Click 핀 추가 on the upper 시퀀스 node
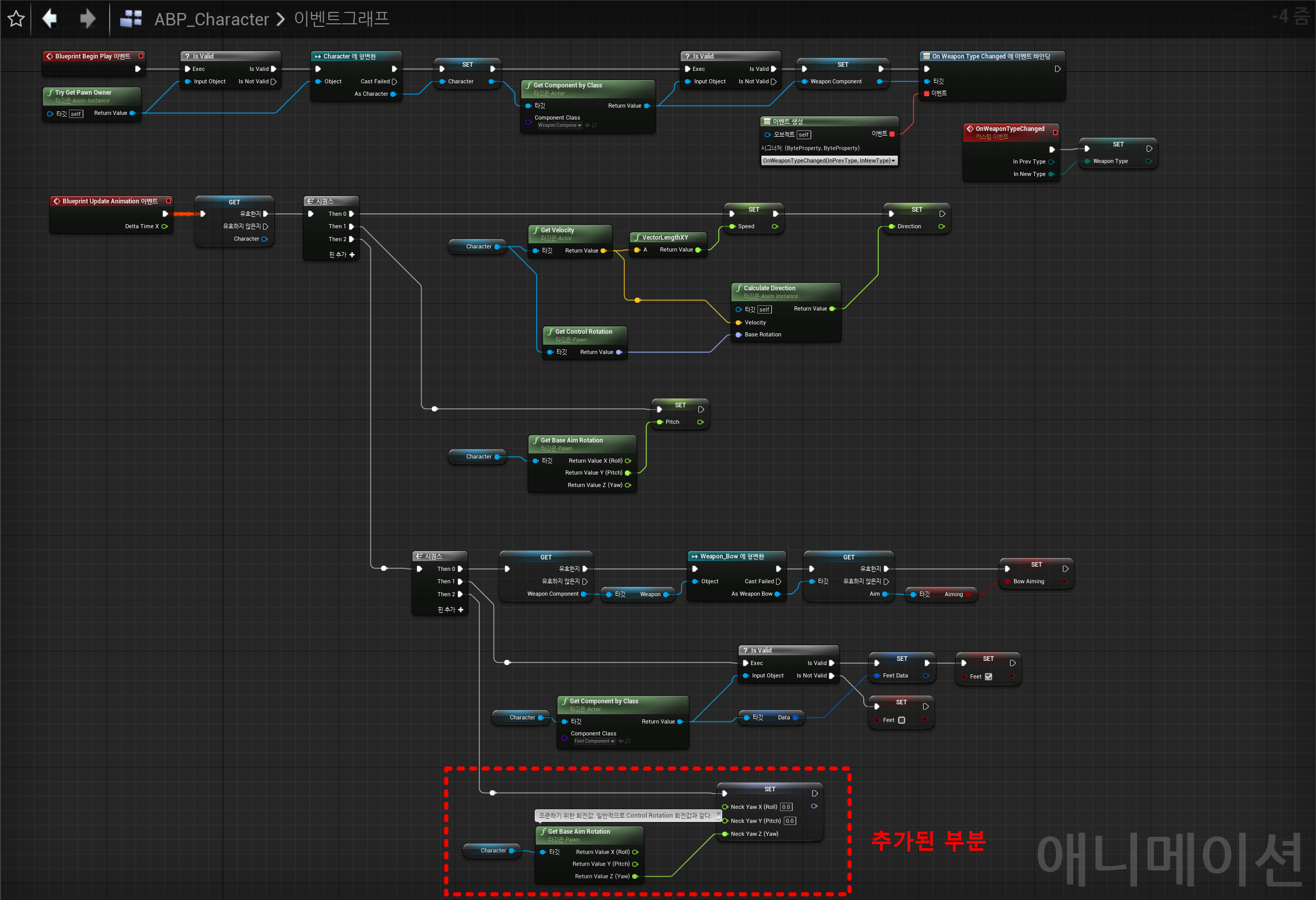The height and width of the screenshot is (900, 1316). [342, 255]
